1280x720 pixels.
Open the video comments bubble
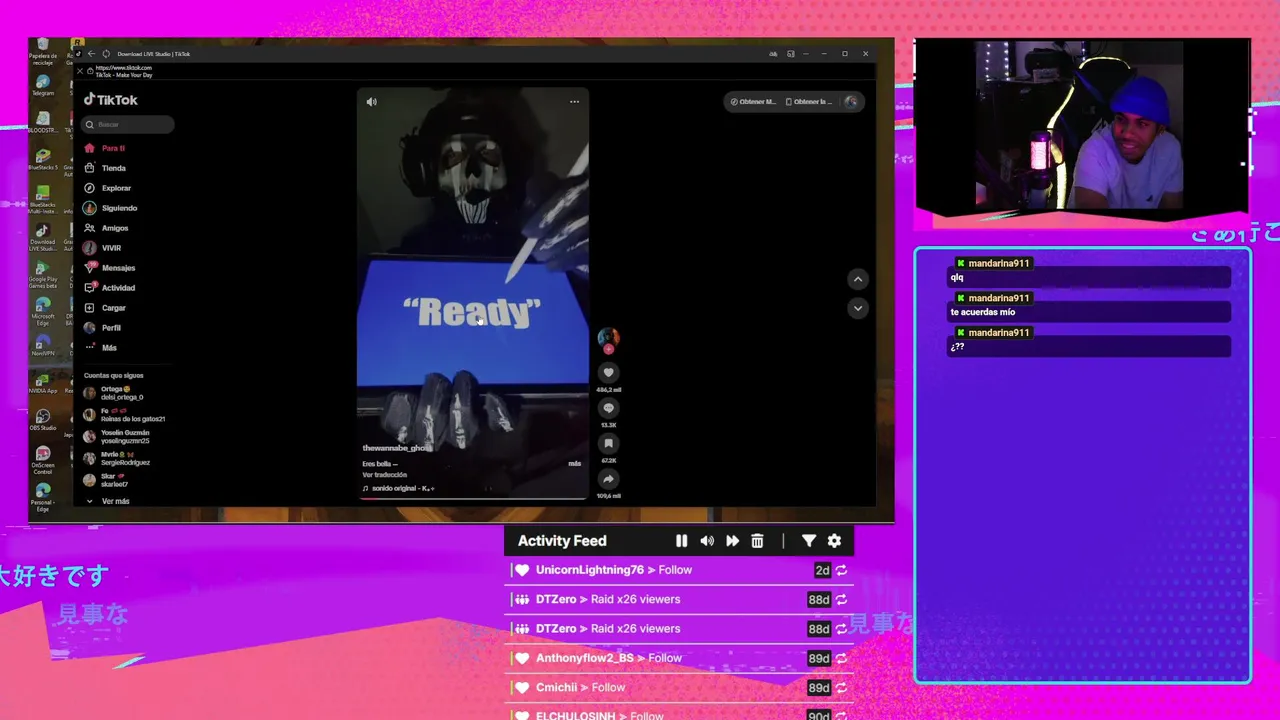click(x=608, y=408)
